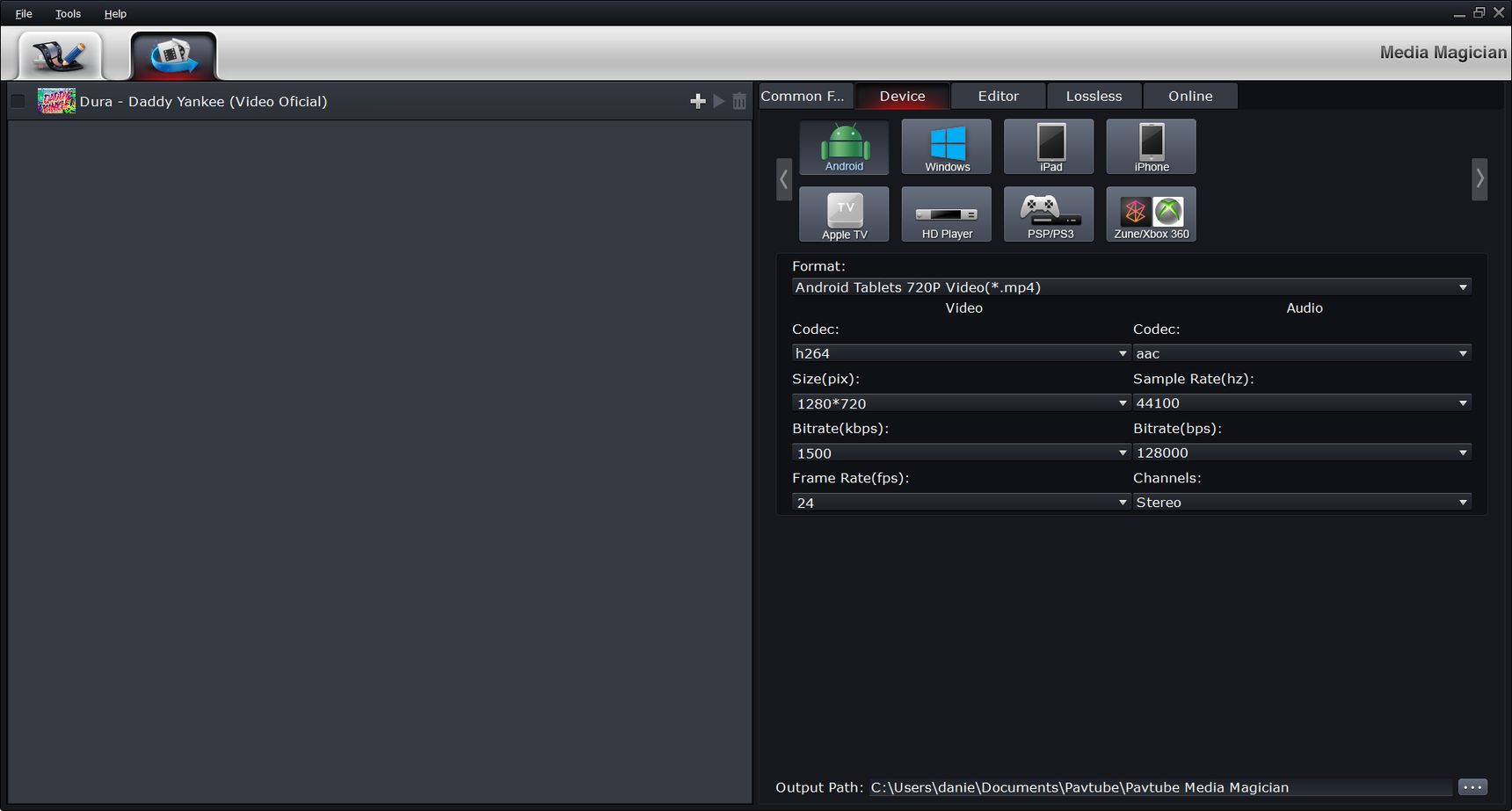Viewport: 1512px width, 811px height.
Task: Open the video editor mode icon
Action: [60, 55]
